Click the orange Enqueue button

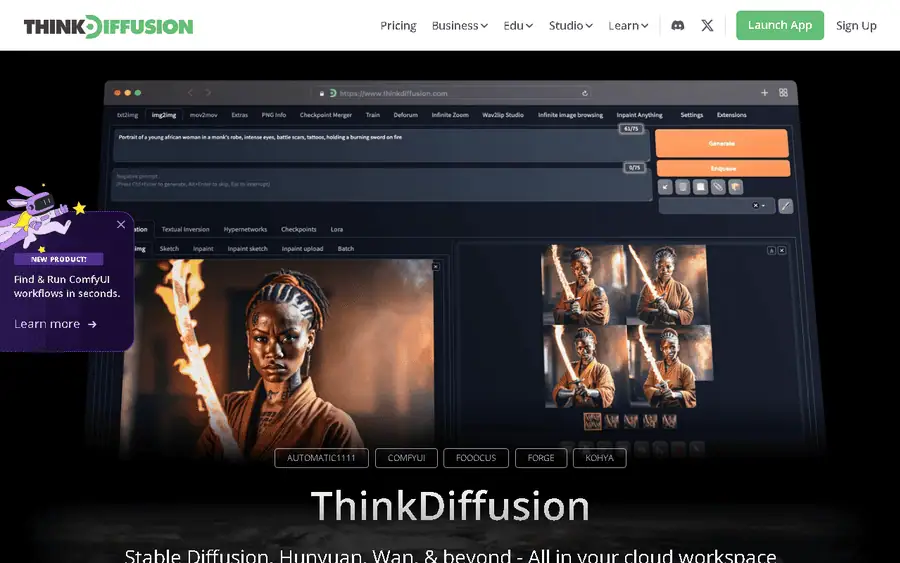point(723,168)
